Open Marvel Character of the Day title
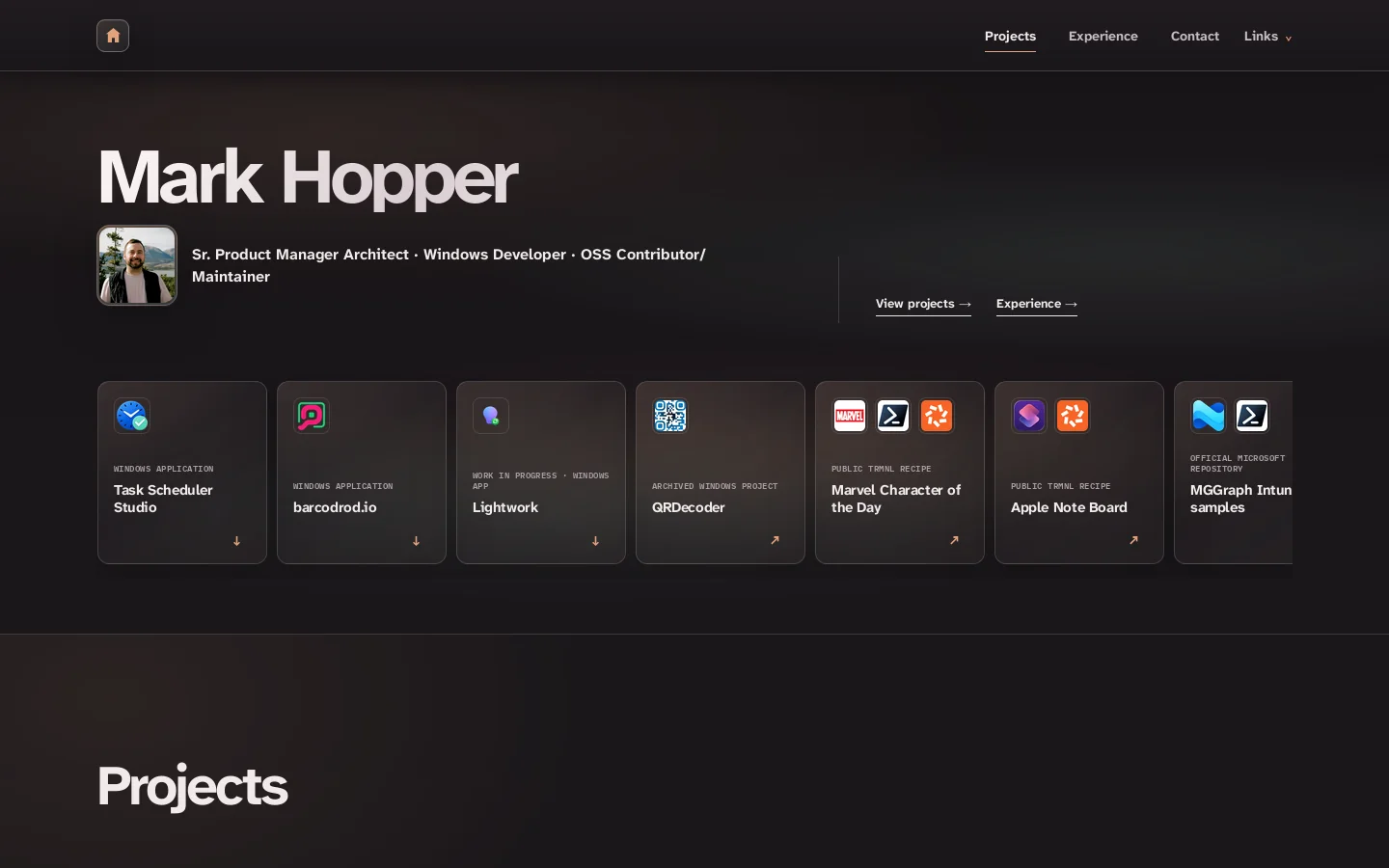 [x=896, y=499]
